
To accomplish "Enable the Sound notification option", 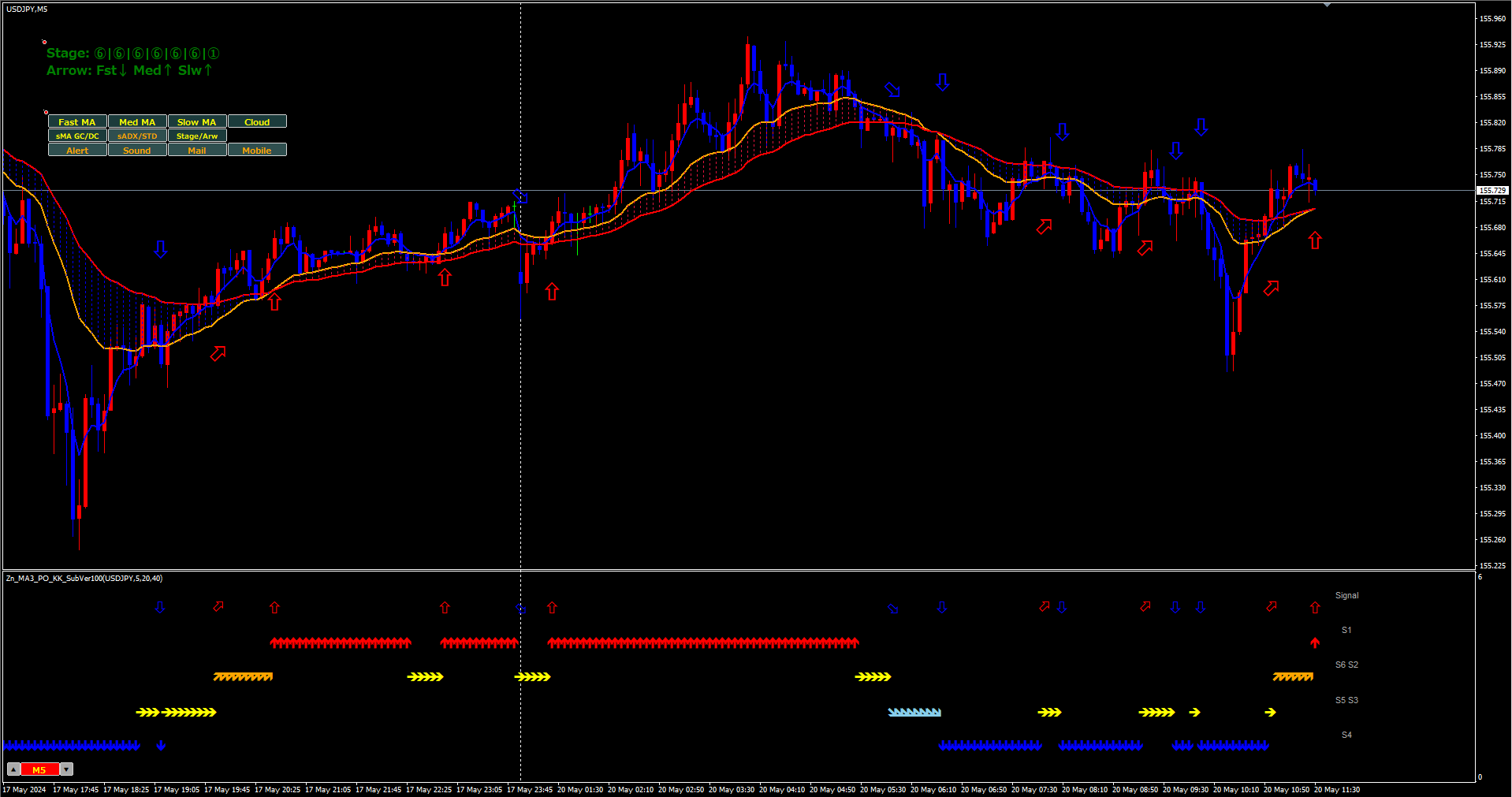I will [x=137, y=150].
